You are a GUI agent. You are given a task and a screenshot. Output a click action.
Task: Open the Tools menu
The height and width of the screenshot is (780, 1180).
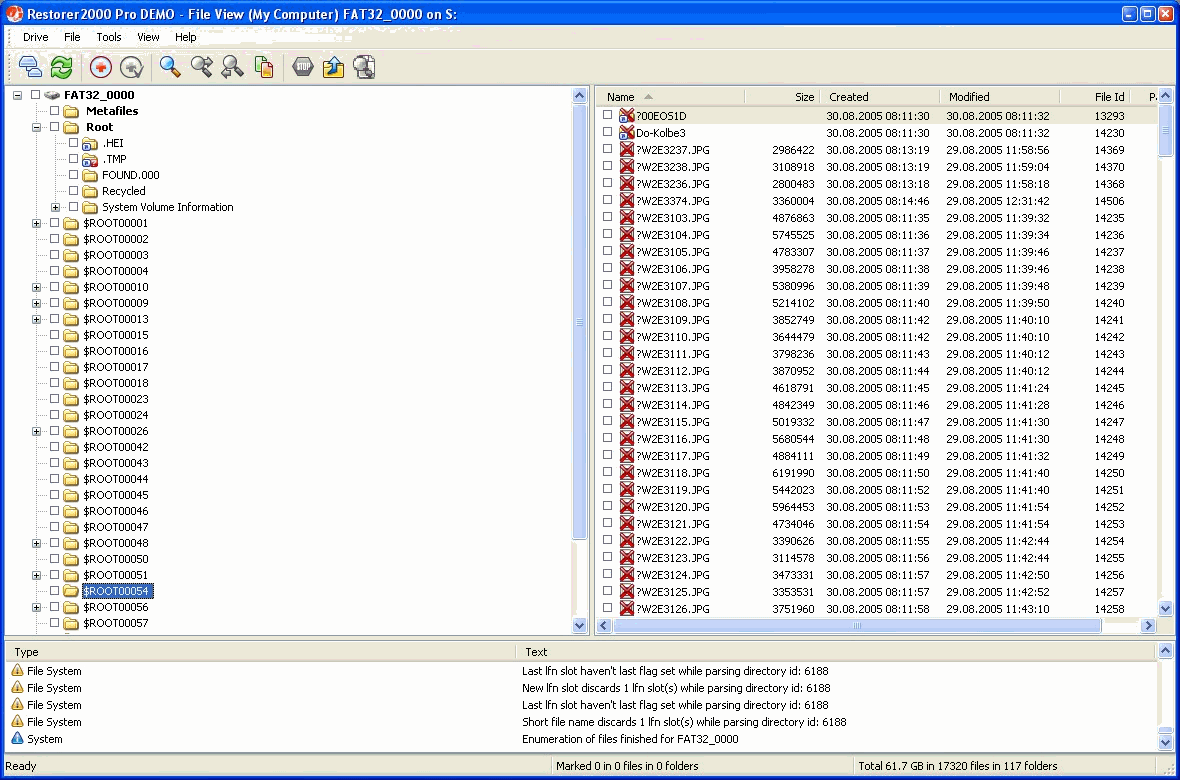tap(108, 37)
